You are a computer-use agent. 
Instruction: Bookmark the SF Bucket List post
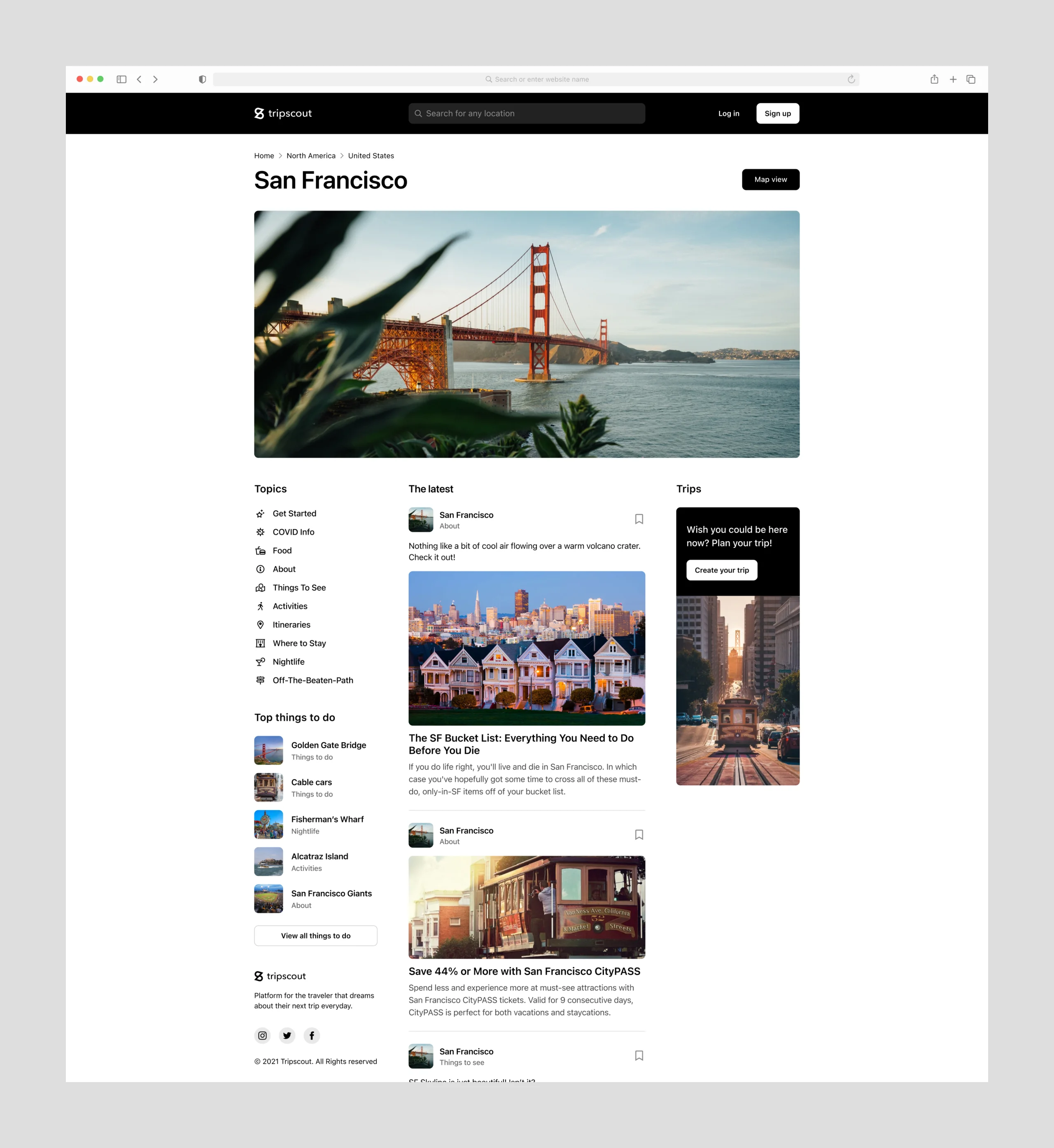tap(639, 519)
